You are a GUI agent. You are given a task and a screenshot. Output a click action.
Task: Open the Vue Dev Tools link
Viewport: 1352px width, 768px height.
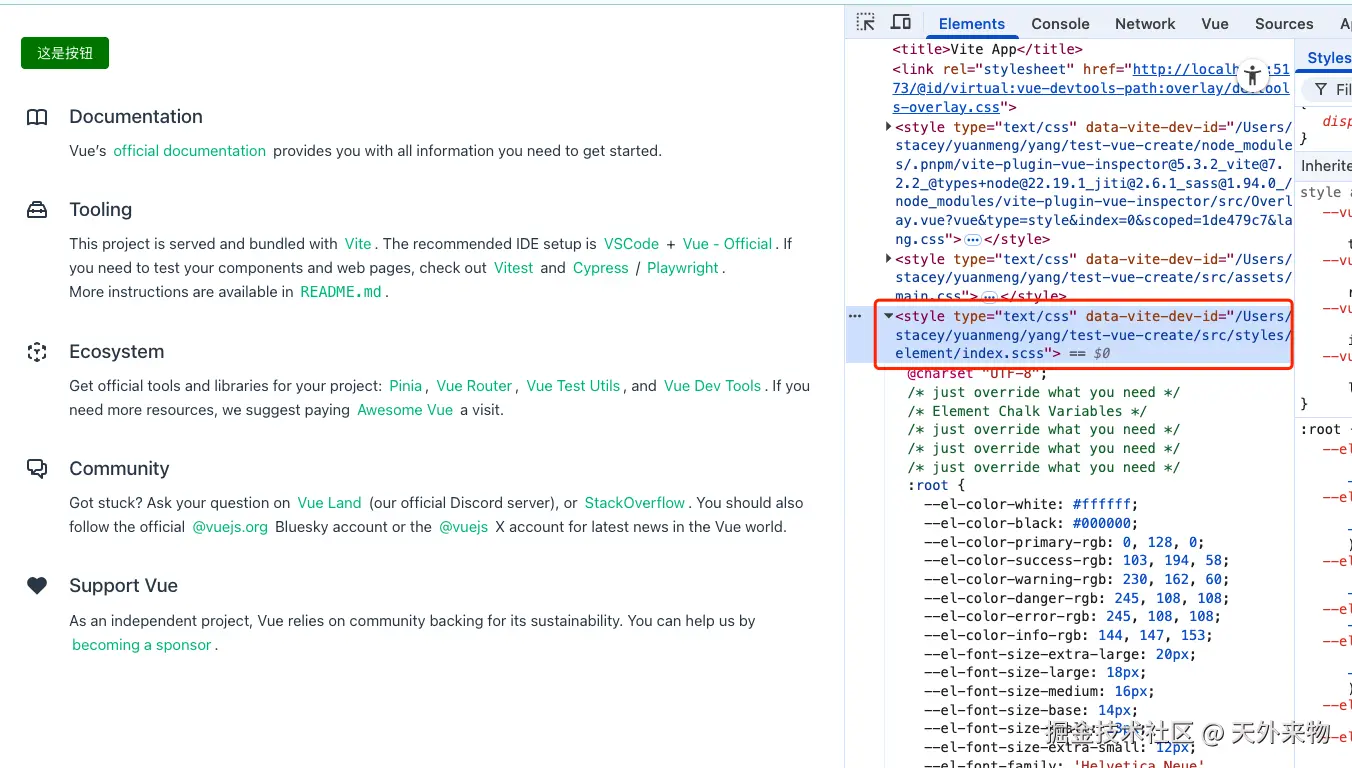712,386
